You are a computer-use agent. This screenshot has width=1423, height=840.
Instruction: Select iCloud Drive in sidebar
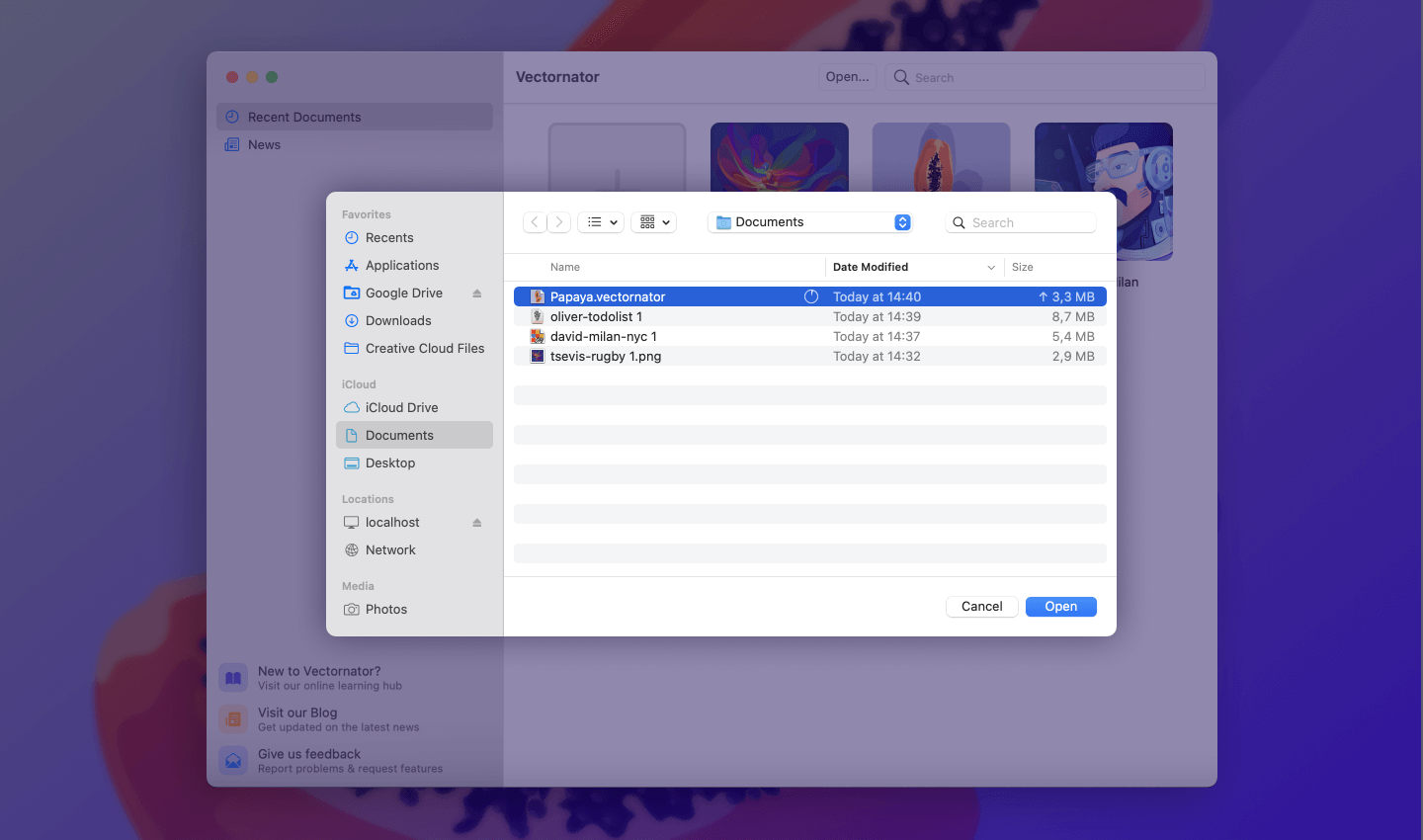pos(414,407)
